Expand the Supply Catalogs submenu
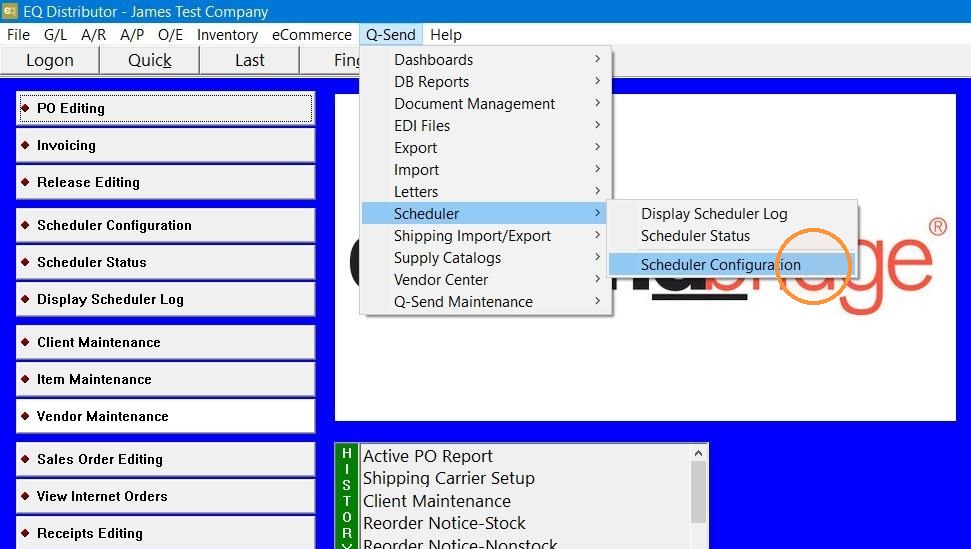The image size is (971, 549). [x=486, y=257]
